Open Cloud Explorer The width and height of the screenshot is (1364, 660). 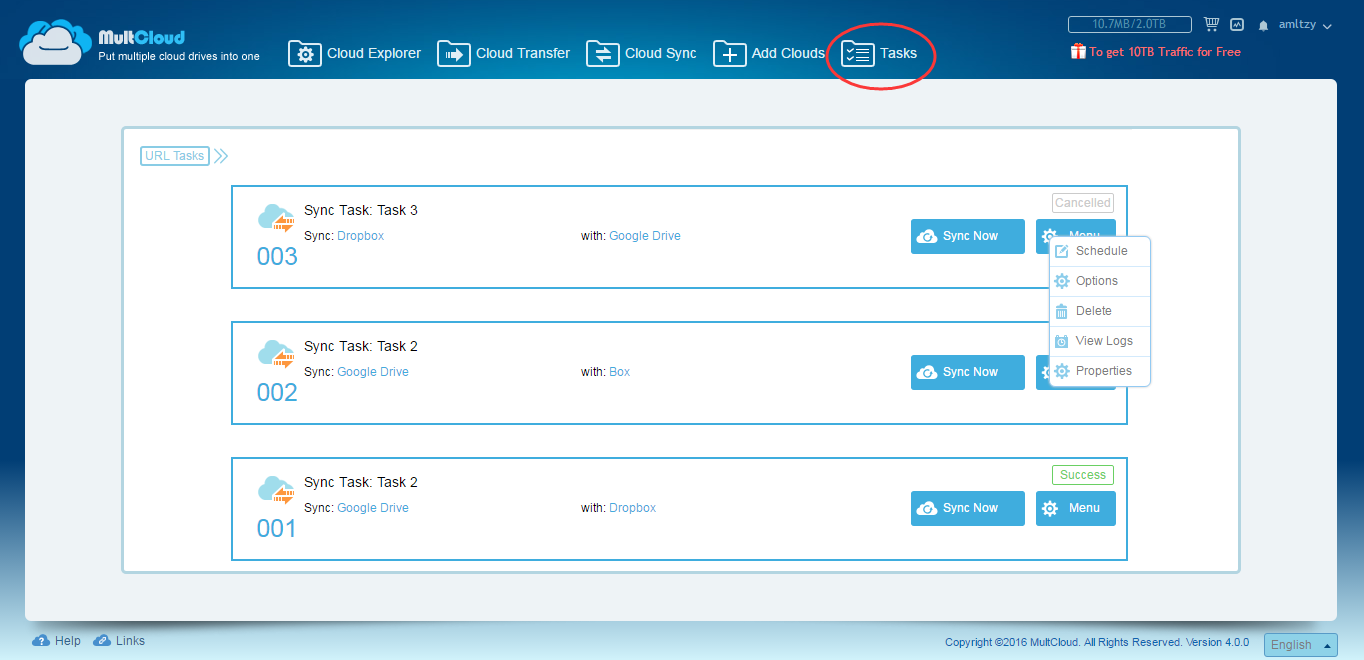click(x=355, y=54)
